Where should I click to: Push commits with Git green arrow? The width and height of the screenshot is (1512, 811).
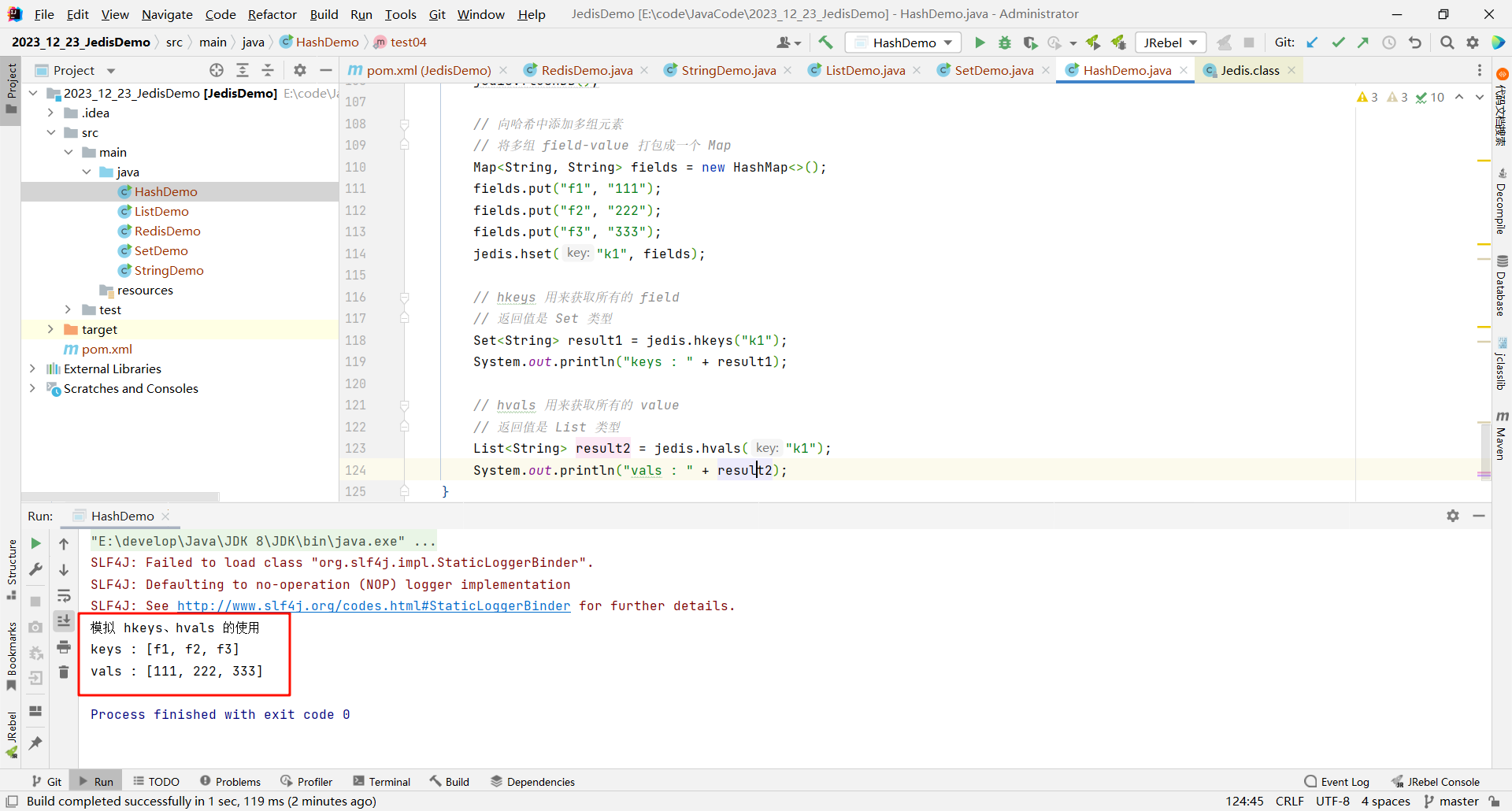click(x=1363, y=43)
